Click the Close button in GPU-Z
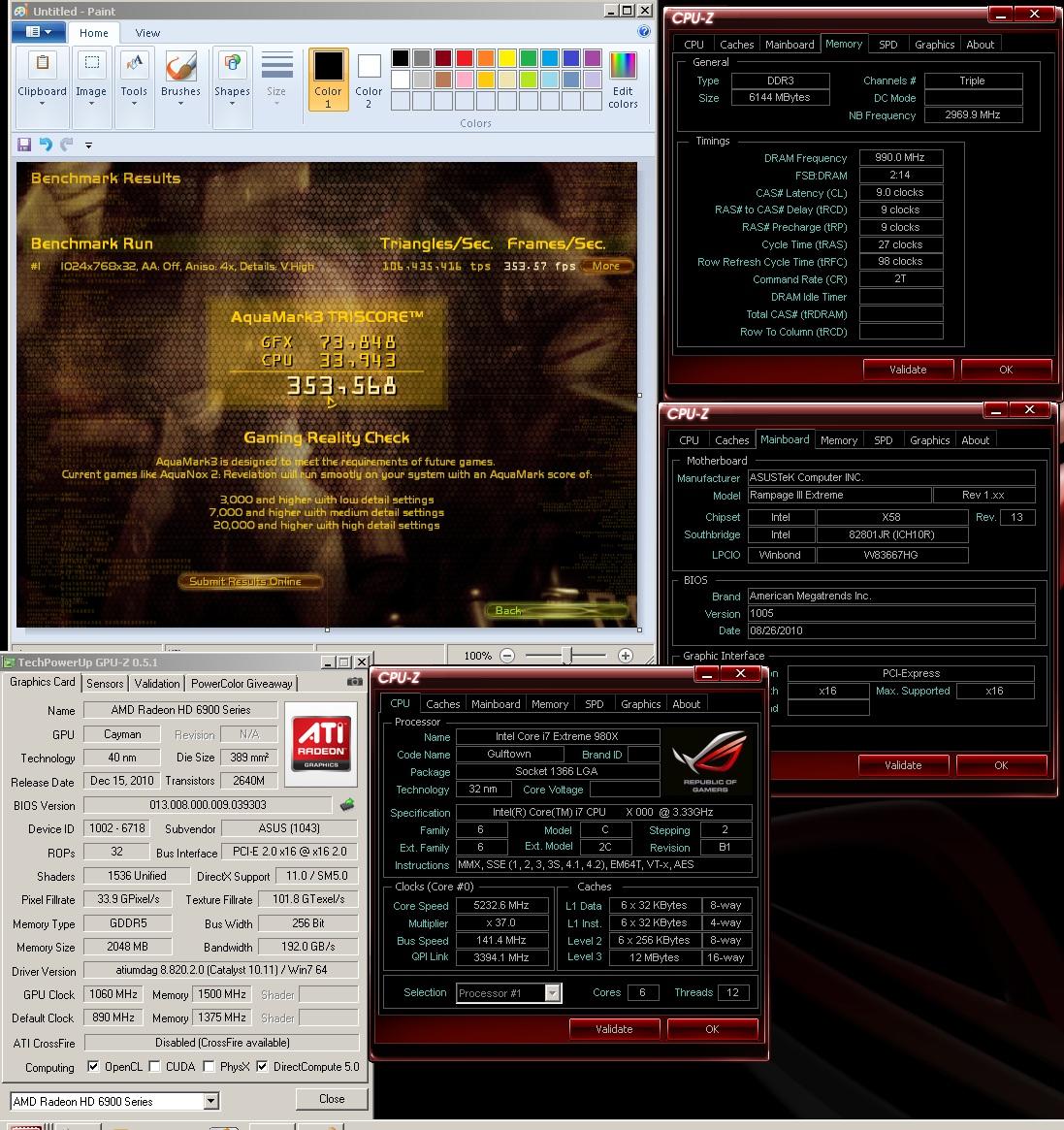The width and height of the screenshot is (1064, 1130). pos(332,1099)
